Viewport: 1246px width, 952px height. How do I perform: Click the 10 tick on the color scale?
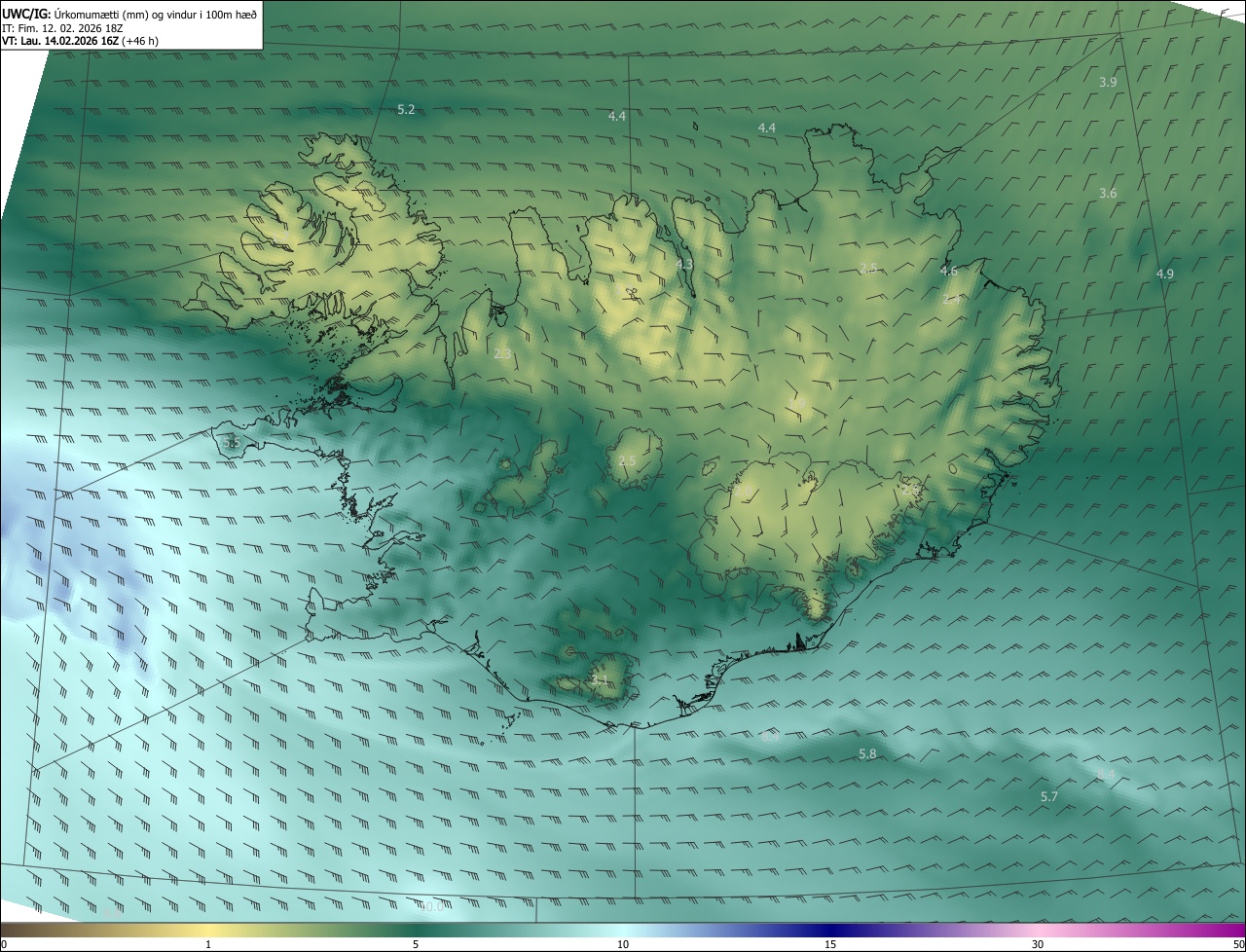coord(623,945)
